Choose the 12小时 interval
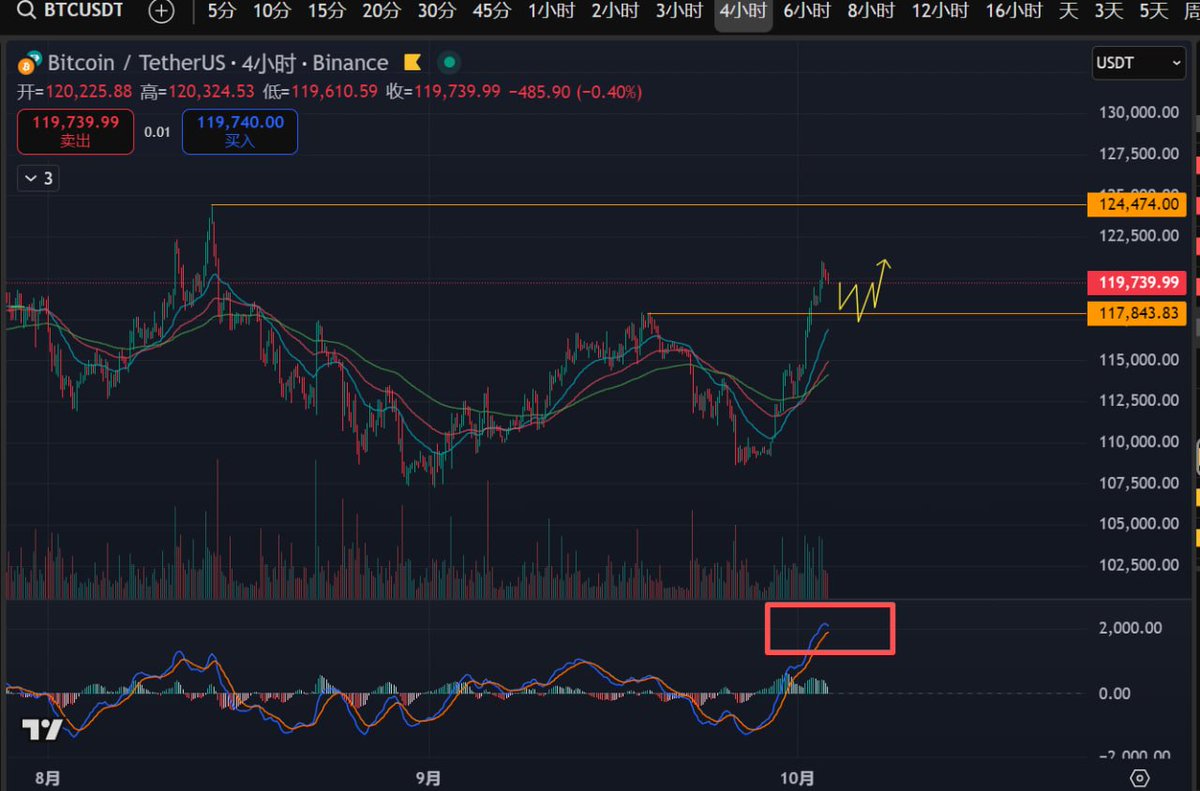The image size is (1200, 791). 940,12
